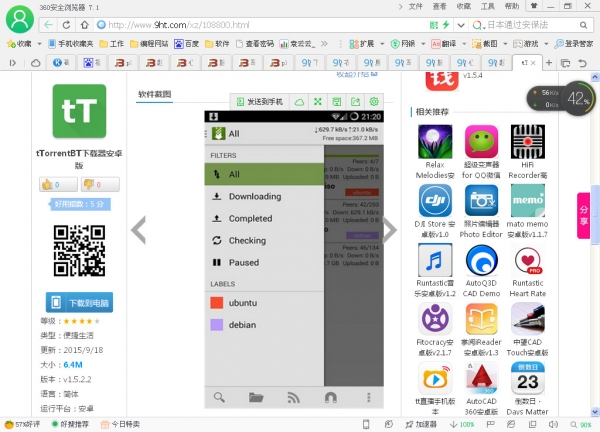Expand more bookmarks chevron

point(324,44)
